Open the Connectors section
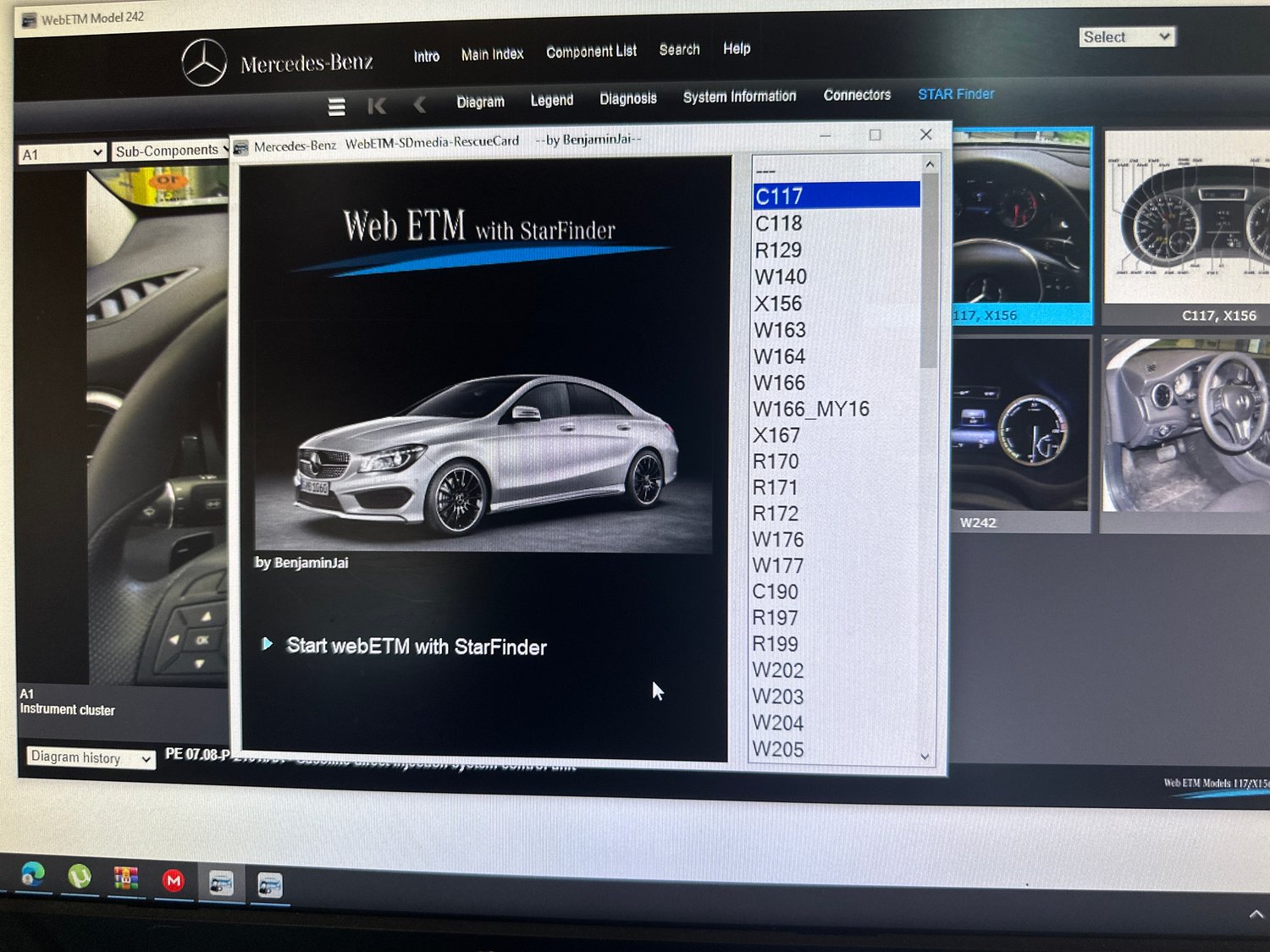This screenshot has height=952, width=1270. click(857, 95)
